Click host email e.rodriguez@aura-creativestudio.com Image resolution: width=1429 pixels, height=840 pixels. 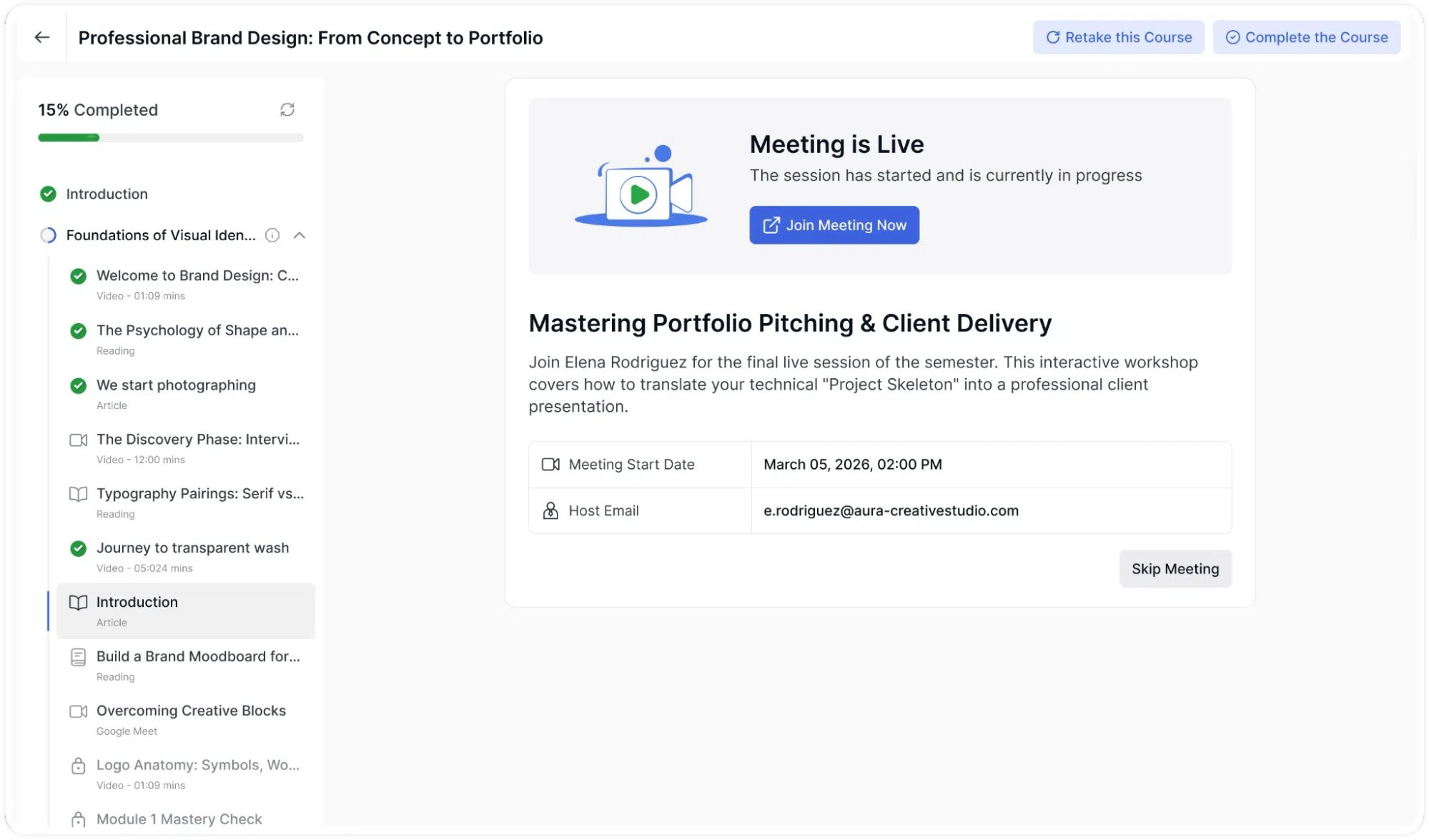891,510
